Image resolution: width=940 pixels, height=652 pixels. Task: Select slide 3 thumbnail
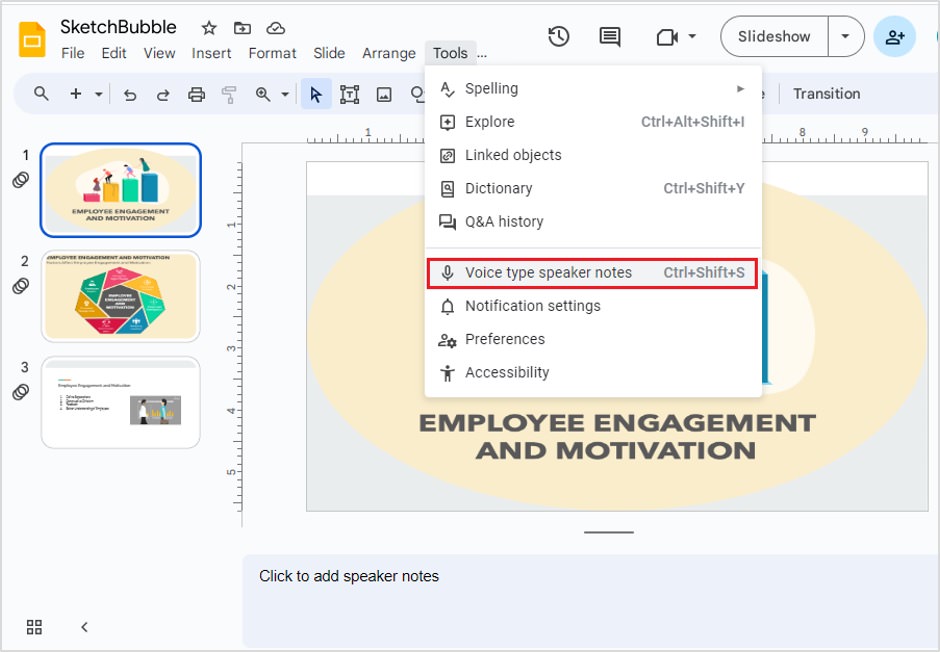120,402
